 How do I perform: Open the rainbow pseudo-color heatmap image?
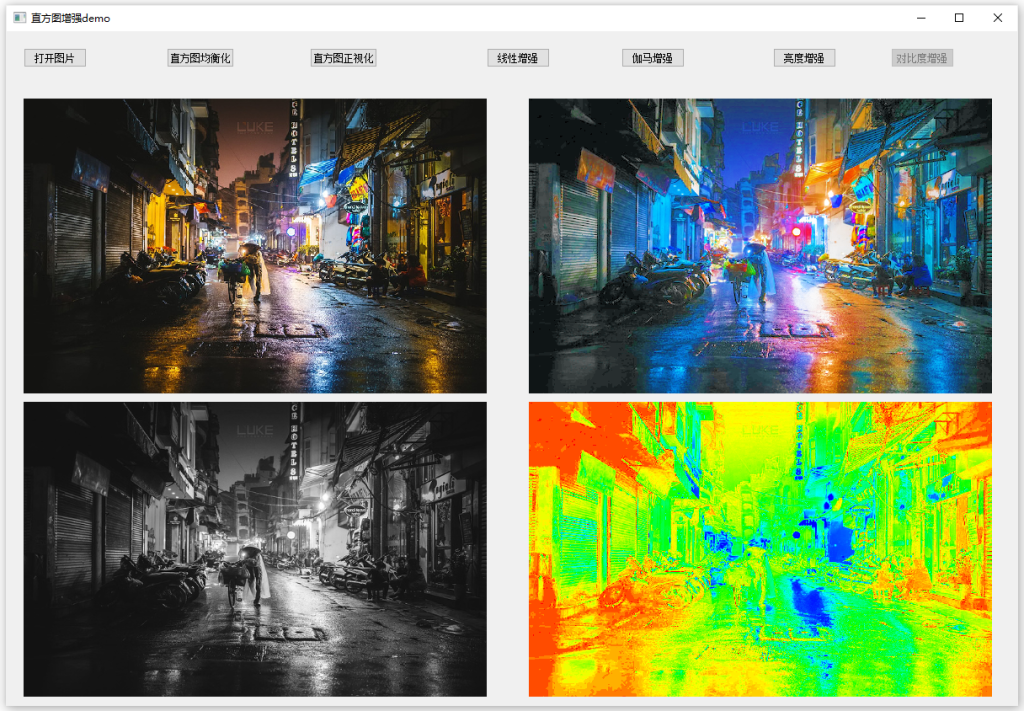pyautogui.click(x=760, y=549)
